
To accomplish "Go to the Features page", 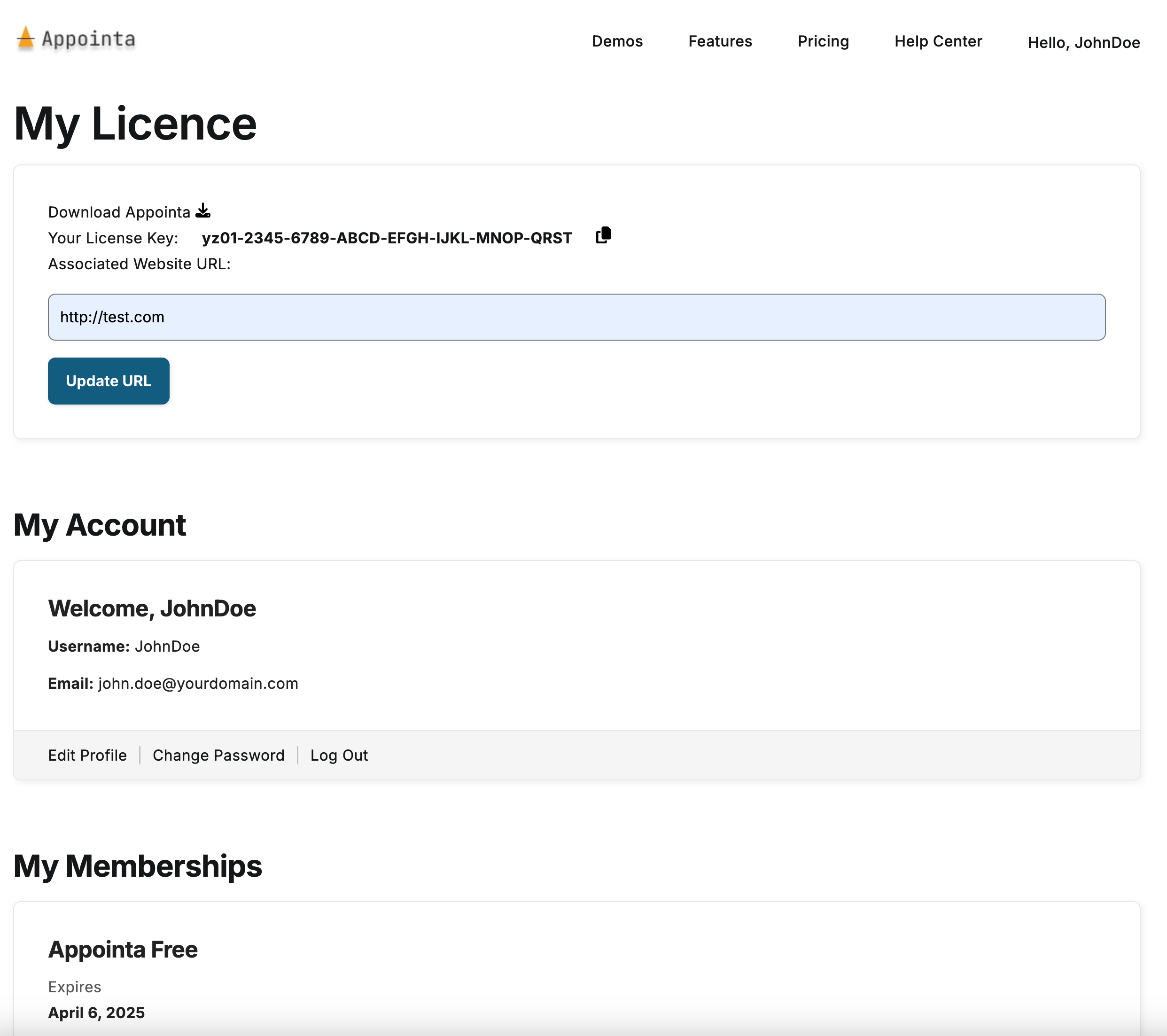I will click(720, 41).
